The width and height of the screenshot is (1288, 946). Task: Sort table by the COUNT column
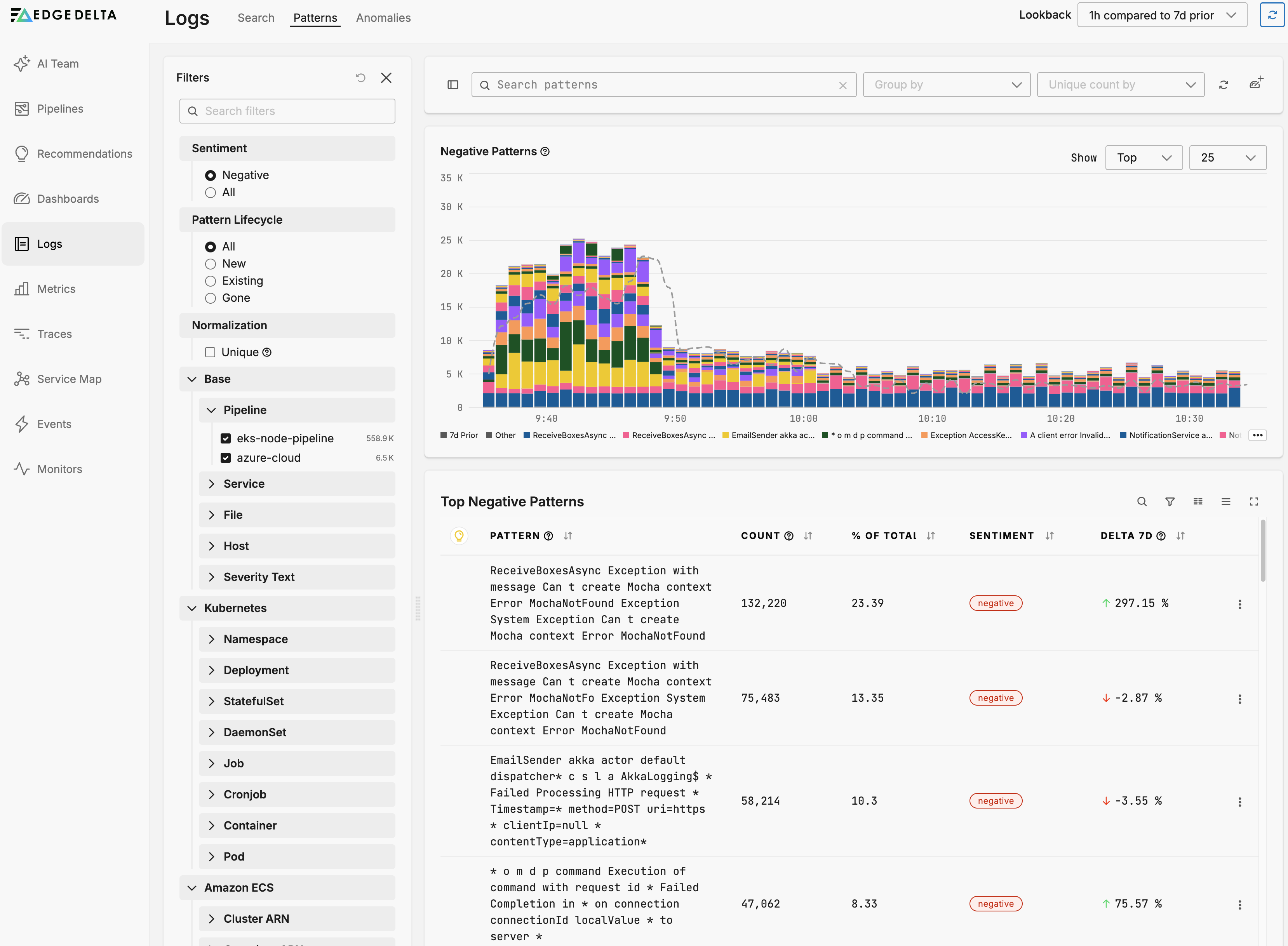[x=808, y=536]
